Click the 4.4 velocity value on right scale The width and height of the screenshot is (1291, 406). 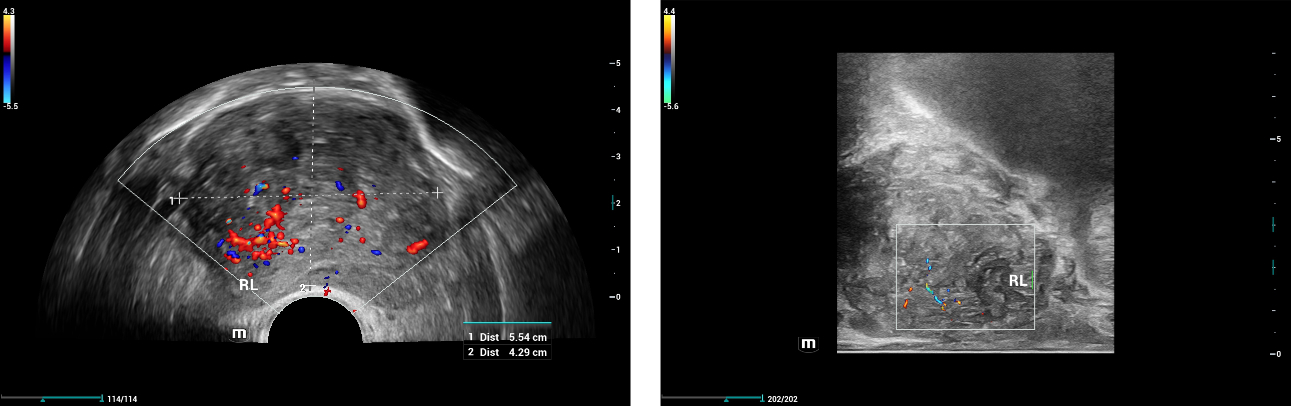[668, 10]
